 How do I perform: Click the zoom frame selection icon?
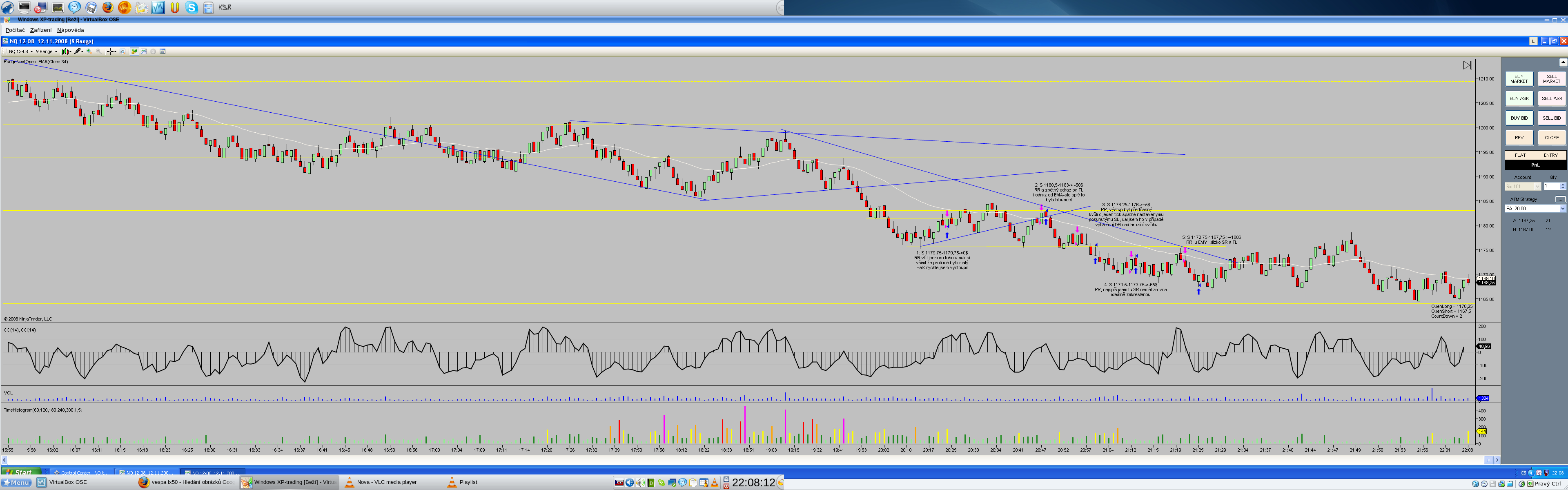(x=122, y=52)
